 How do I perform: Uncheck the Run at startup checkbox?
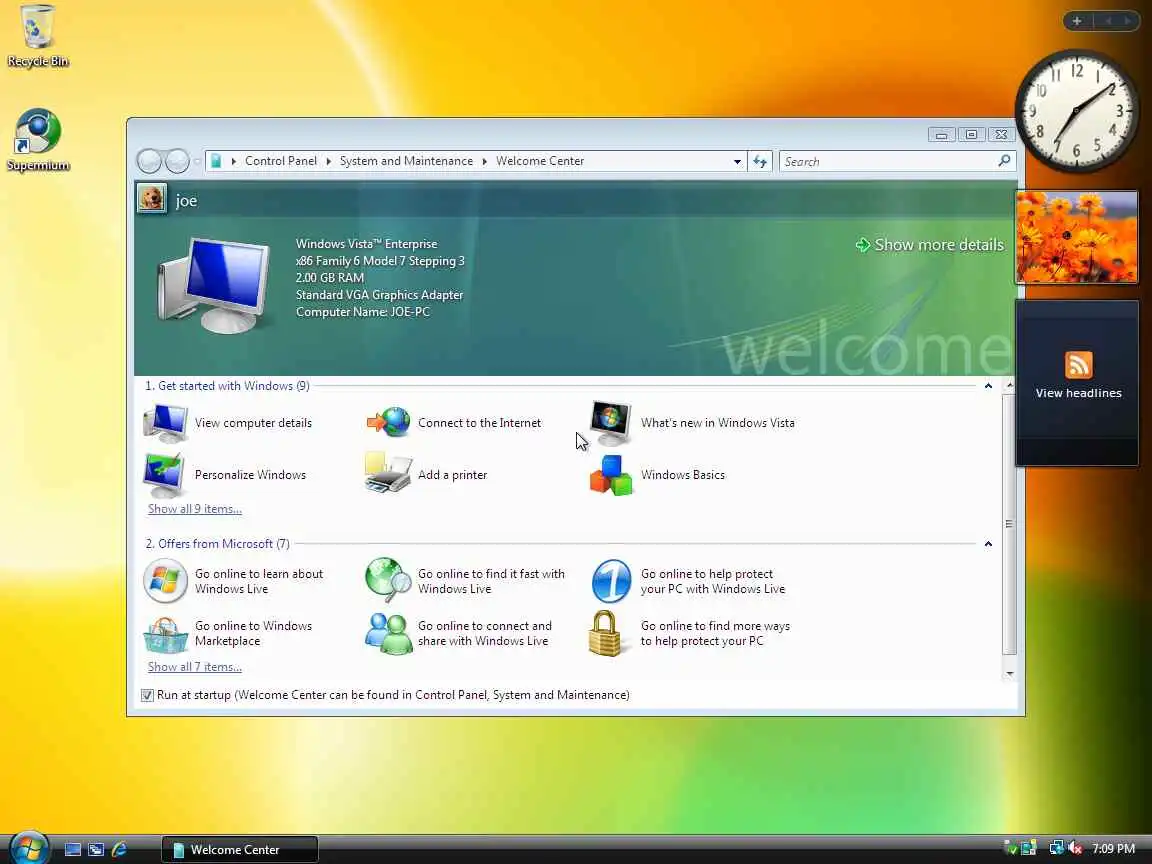tap(147, 695)
